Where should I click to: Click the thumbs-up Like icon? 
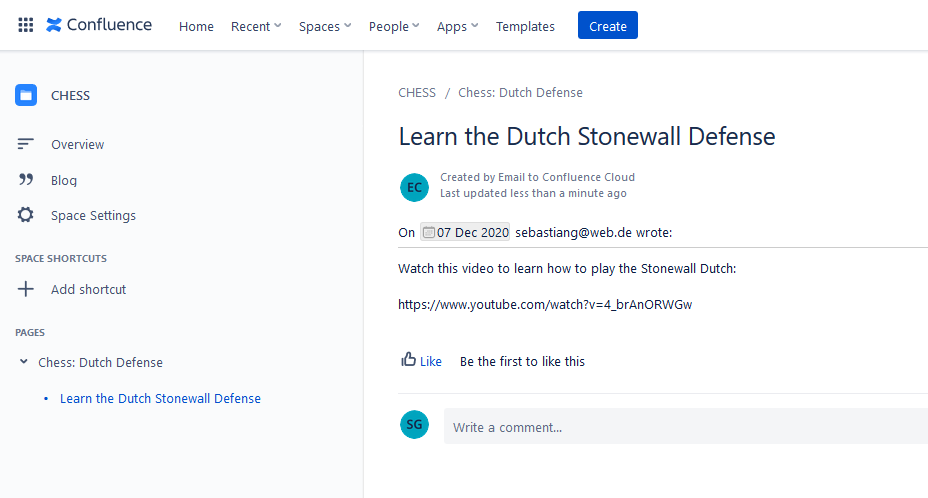pos(408,359)
